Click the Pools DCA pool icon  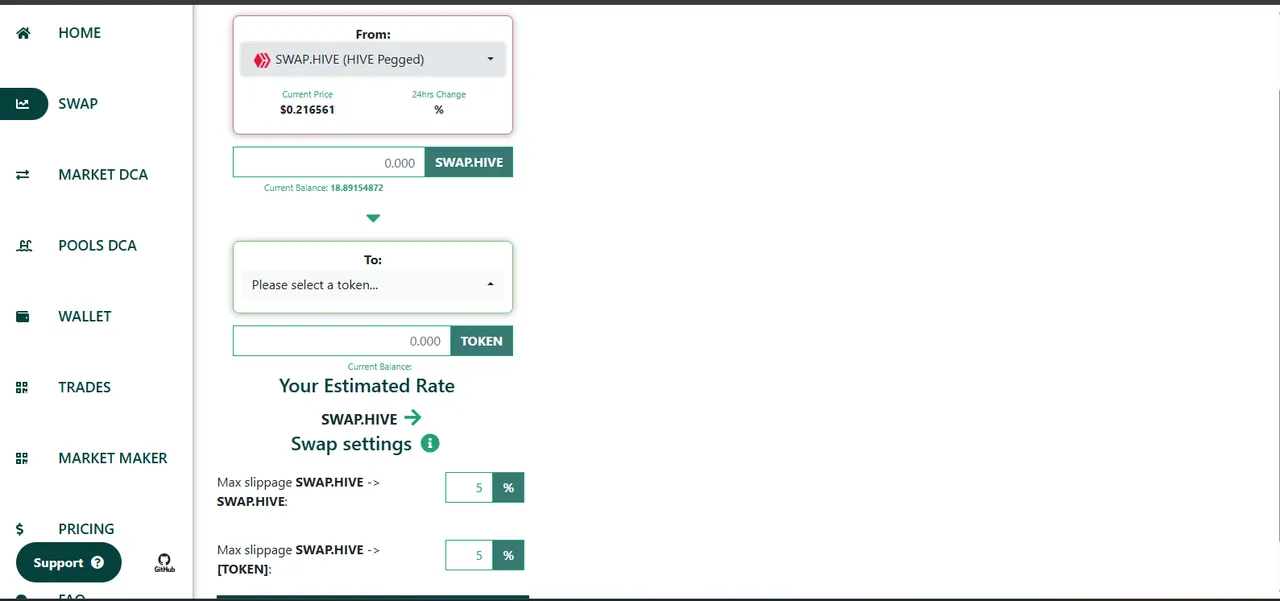(x=24, y=246)
